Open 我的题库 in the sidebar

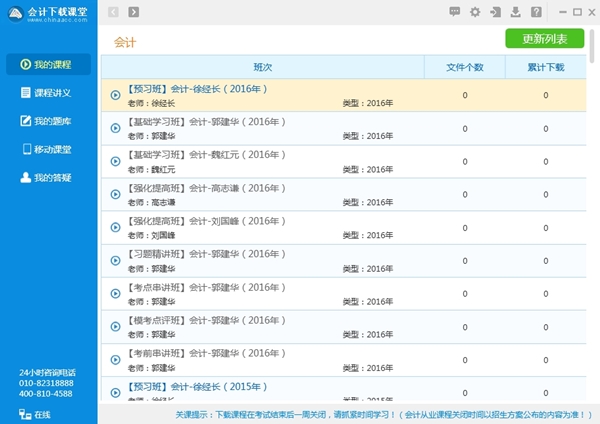point(50,121)
